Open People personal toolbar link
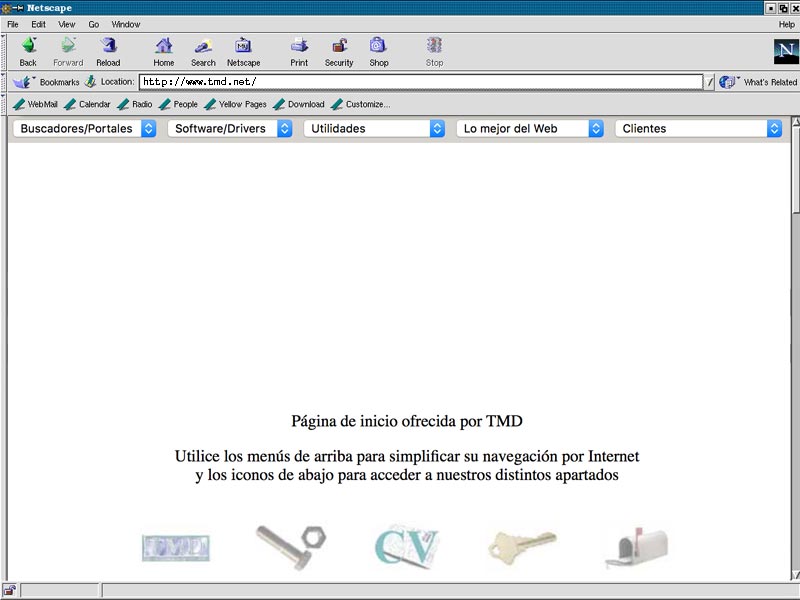800x600 pixels. click(178, 104)
